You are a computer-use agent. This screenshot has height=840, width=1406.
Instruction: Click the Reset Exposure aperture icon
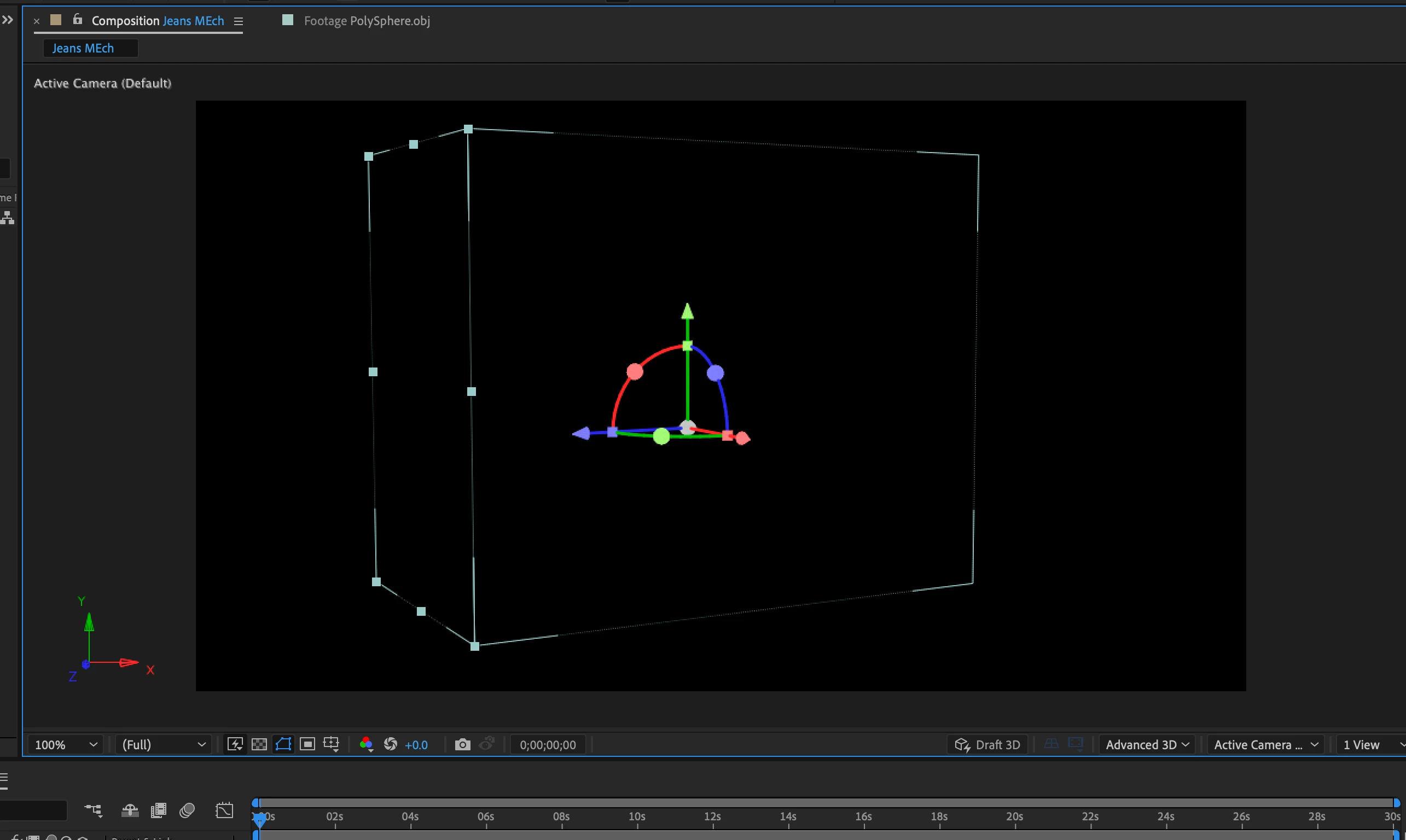(x=390, y=744)
